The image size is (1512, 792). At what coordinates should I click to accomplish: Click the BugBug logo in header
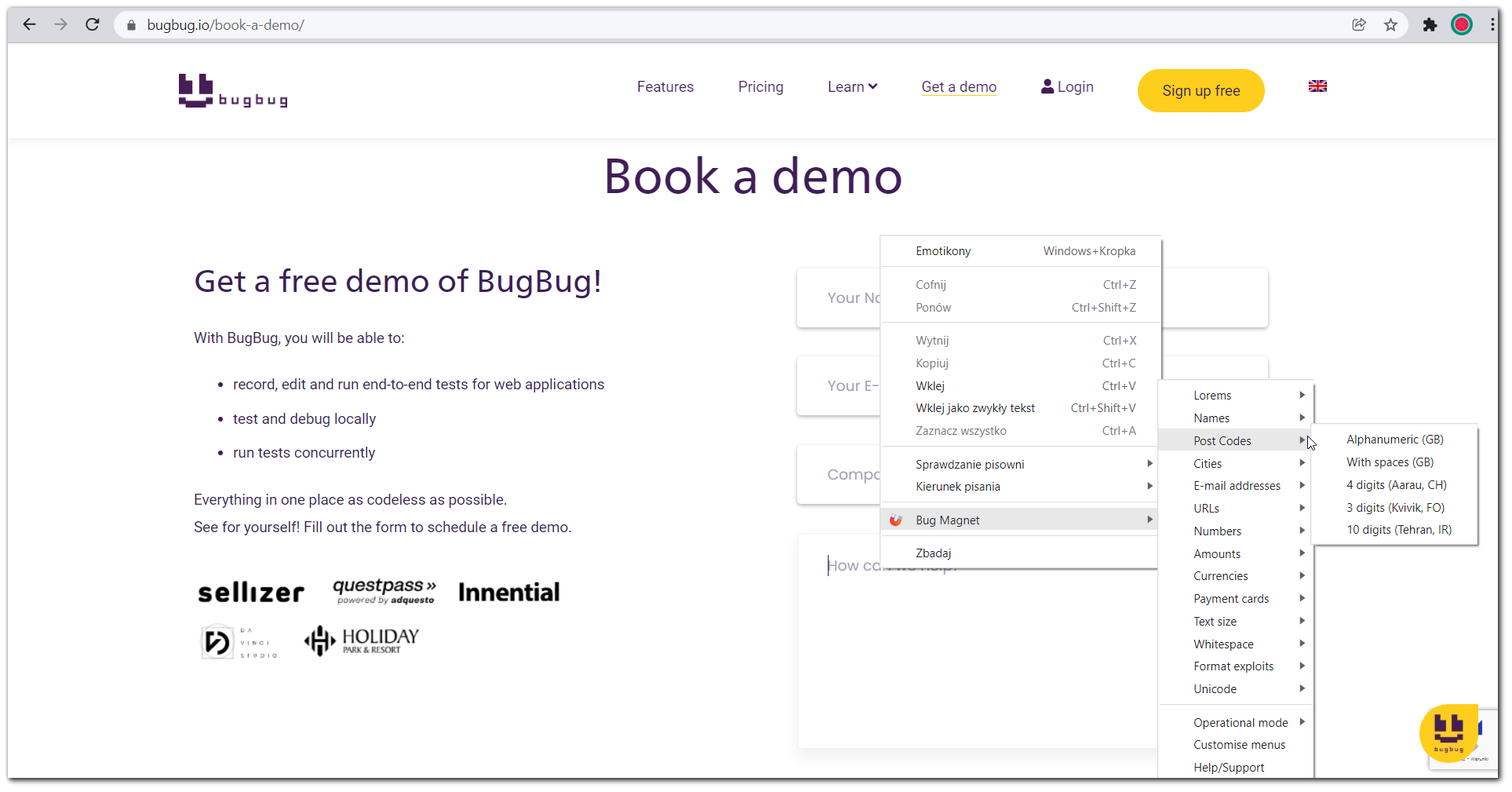233,90
